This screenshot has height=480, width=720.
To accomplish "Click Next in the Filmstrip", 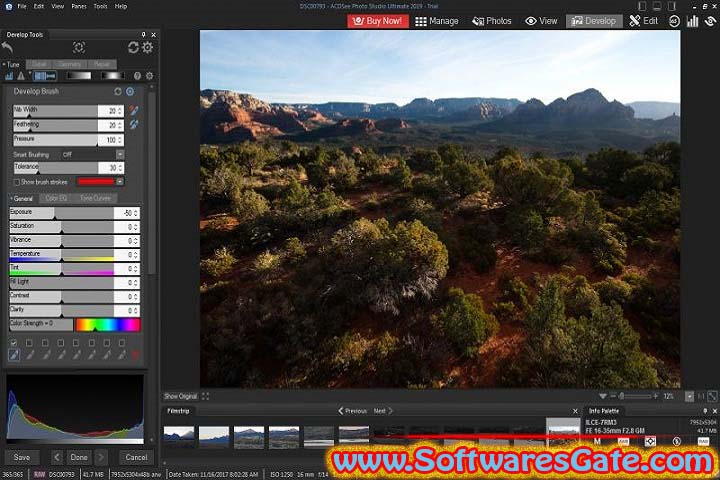I will pos(383,411).
